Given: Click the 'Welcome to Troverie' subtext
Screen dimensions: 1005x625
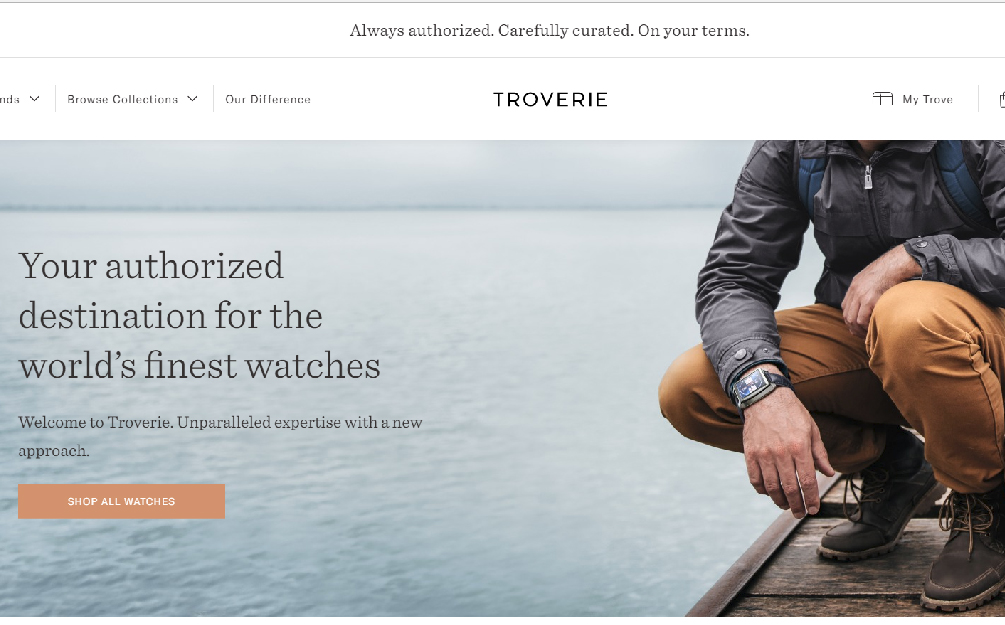Looking at the screenshot, I should click(x=220, y=437).
